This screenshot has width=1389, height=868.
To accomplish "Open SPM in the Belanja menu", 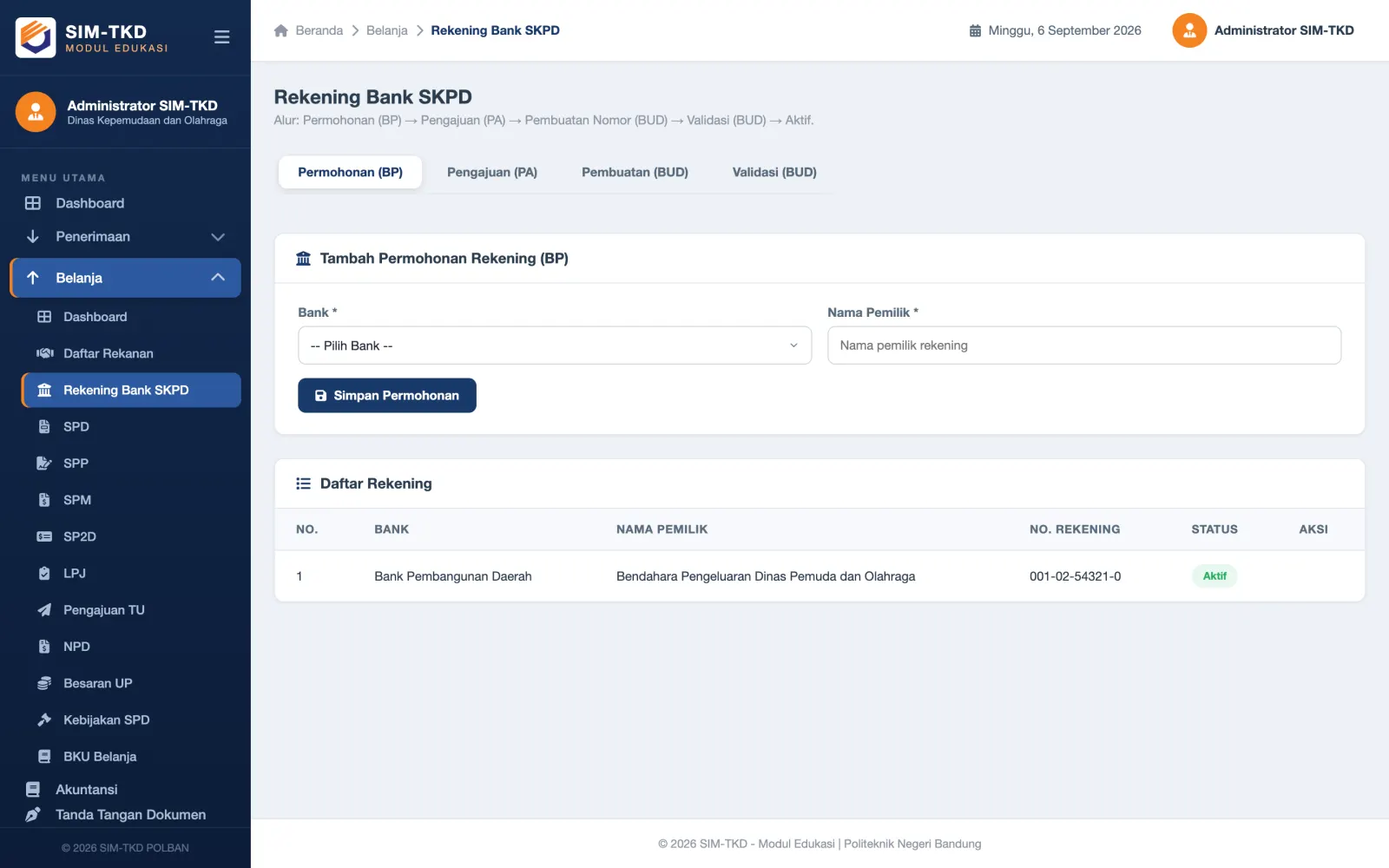I will click(x=131, y=500).
